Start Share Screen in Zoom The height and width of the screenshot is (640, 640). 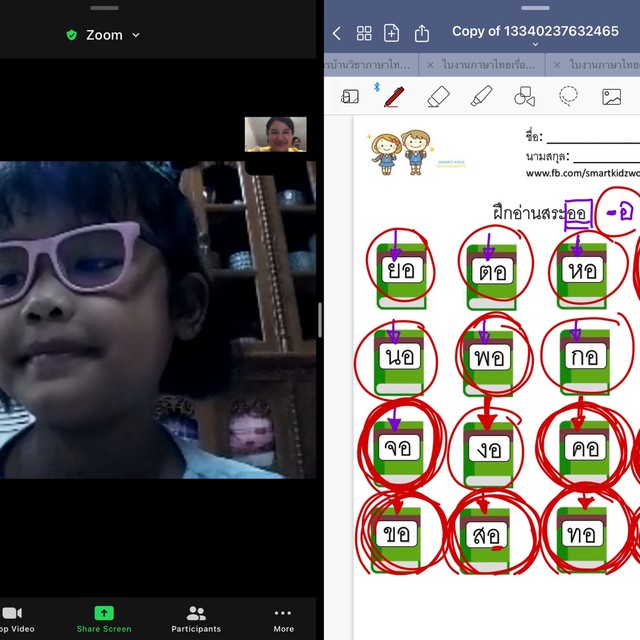(104, 618)
